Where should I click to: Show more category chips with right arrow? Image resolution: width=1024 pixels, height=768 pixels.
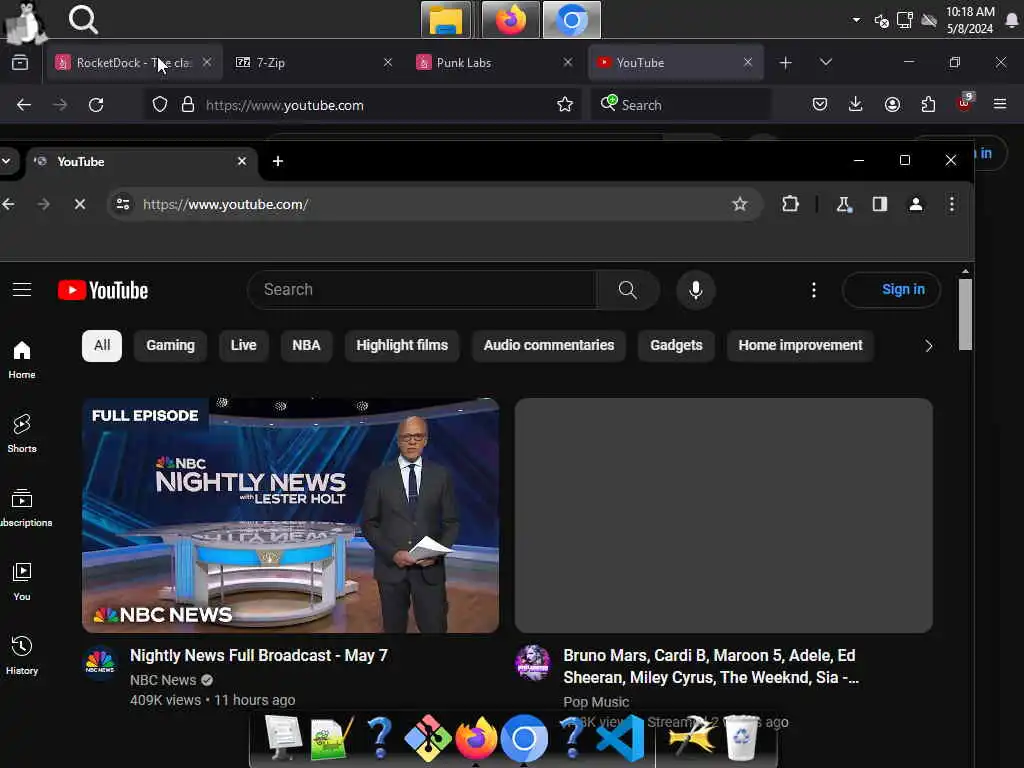[929, 345]
